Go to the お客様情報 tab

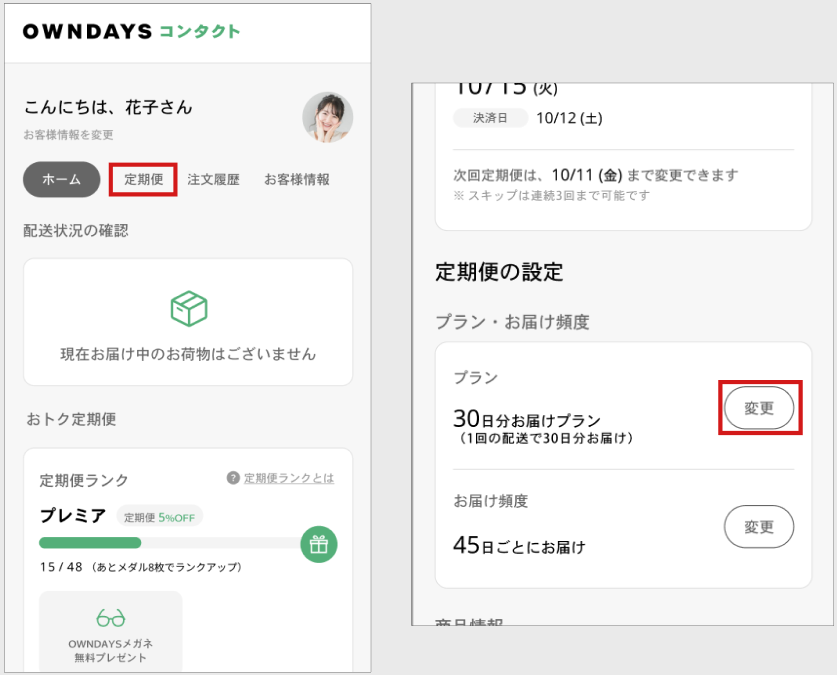(x=297, y=179)
